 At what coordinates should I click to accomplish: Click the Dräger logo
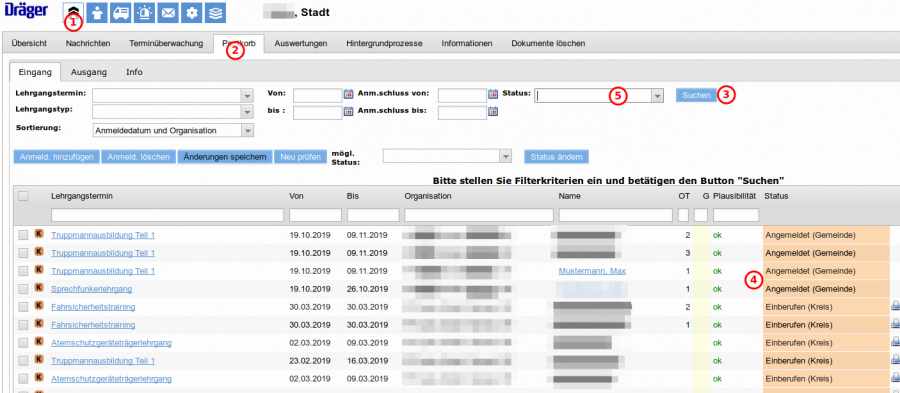pyautogui.click(x=25, y=10)
